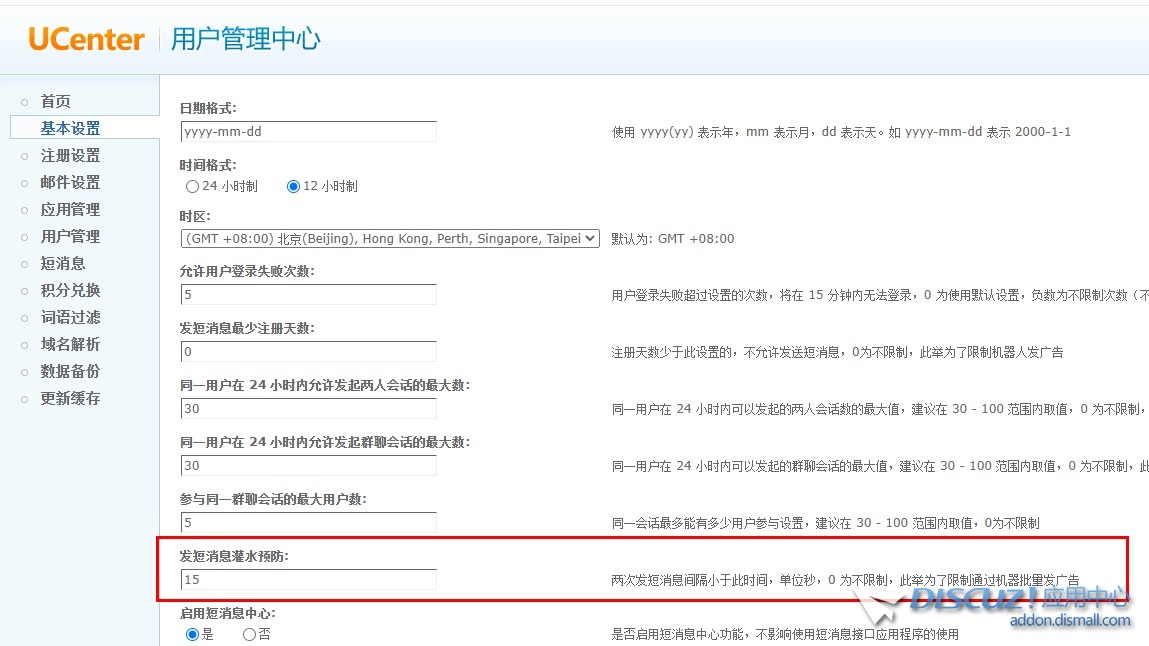Click 更新缓存 in sidebar
Viewport: 1149px width, 646px height.
coord(70,399)
